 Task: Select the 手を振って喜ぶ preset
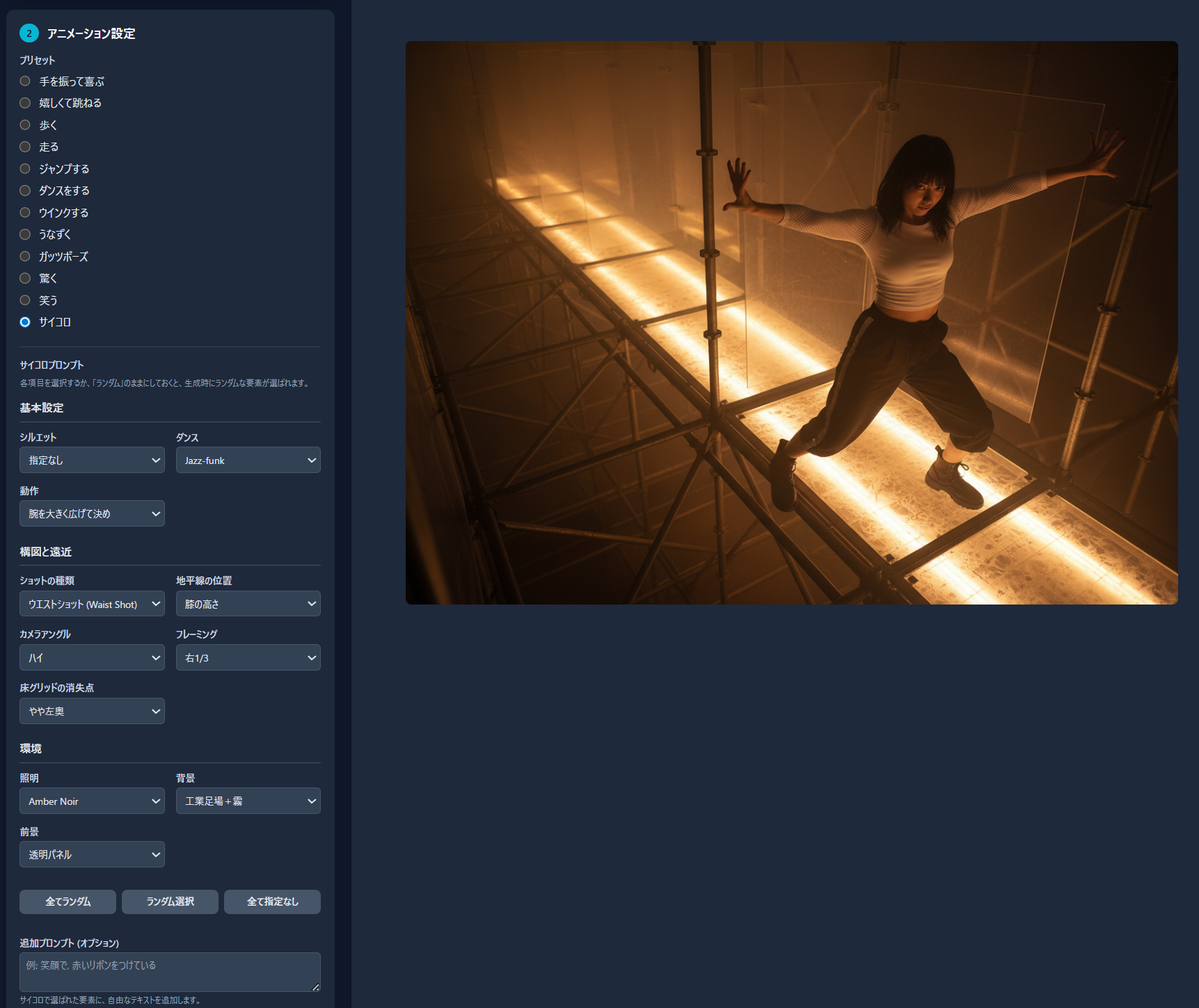click(25, 81)
